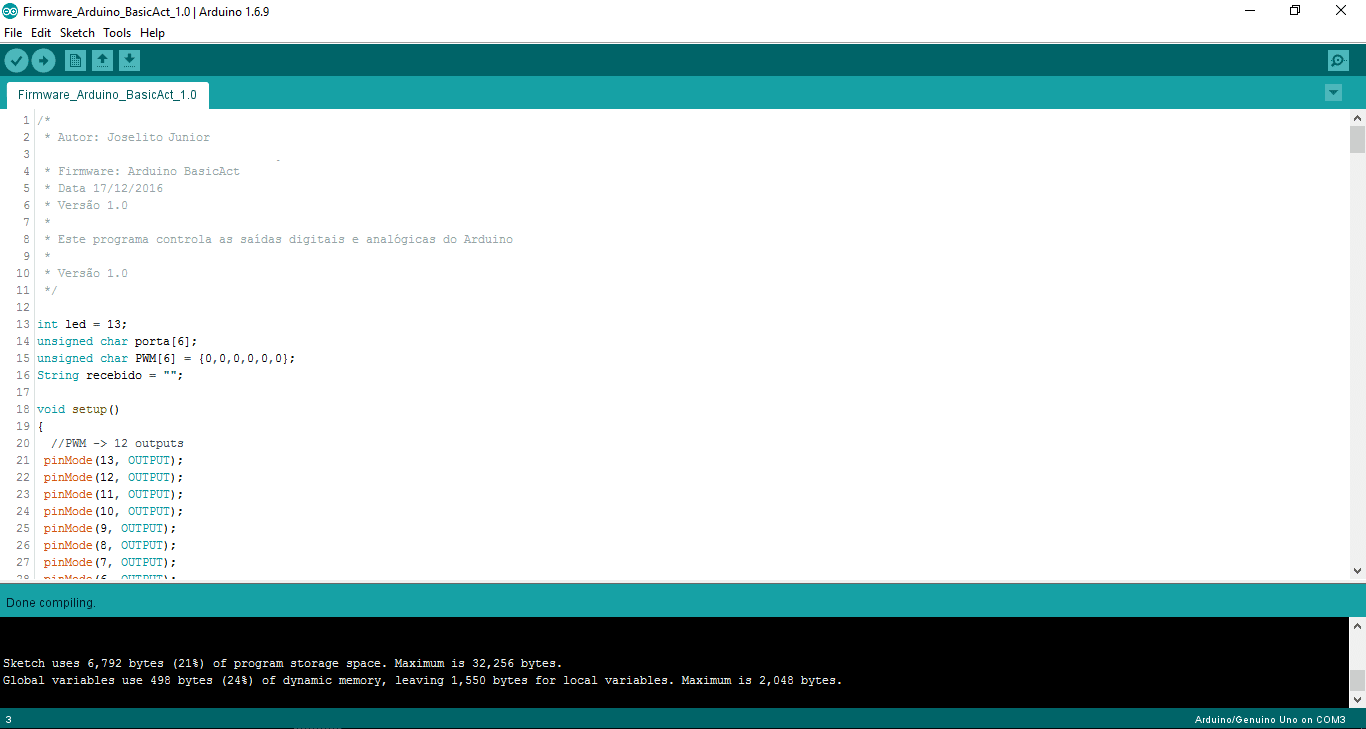Click the Arduino logo in title bar

pos(10,11)
